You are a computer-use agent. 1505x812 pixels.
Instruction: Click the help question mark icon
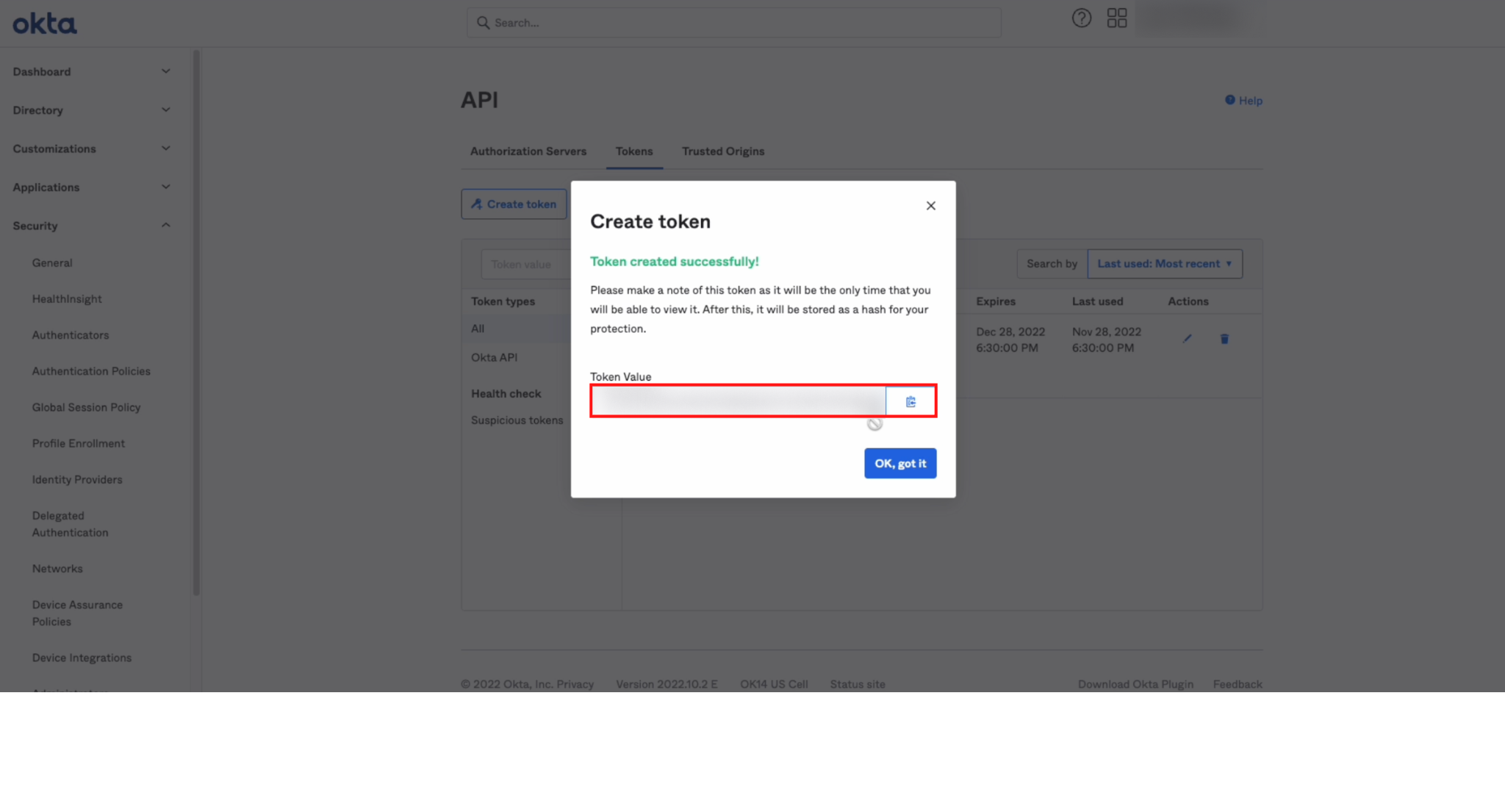click(x=1081, y=18)
